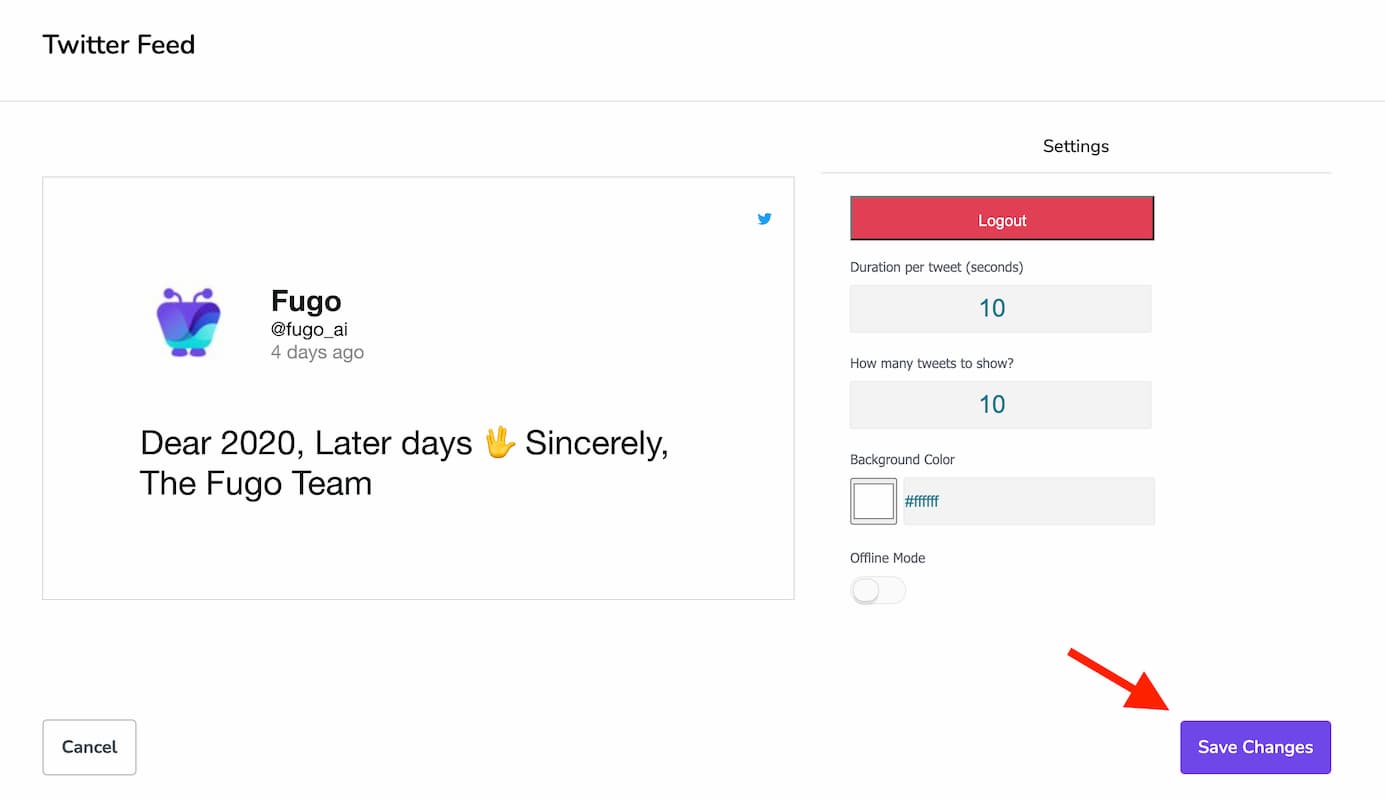The image size is (1385, 800).
Task: Open the background color swatch picker
Action: point(873,501)
